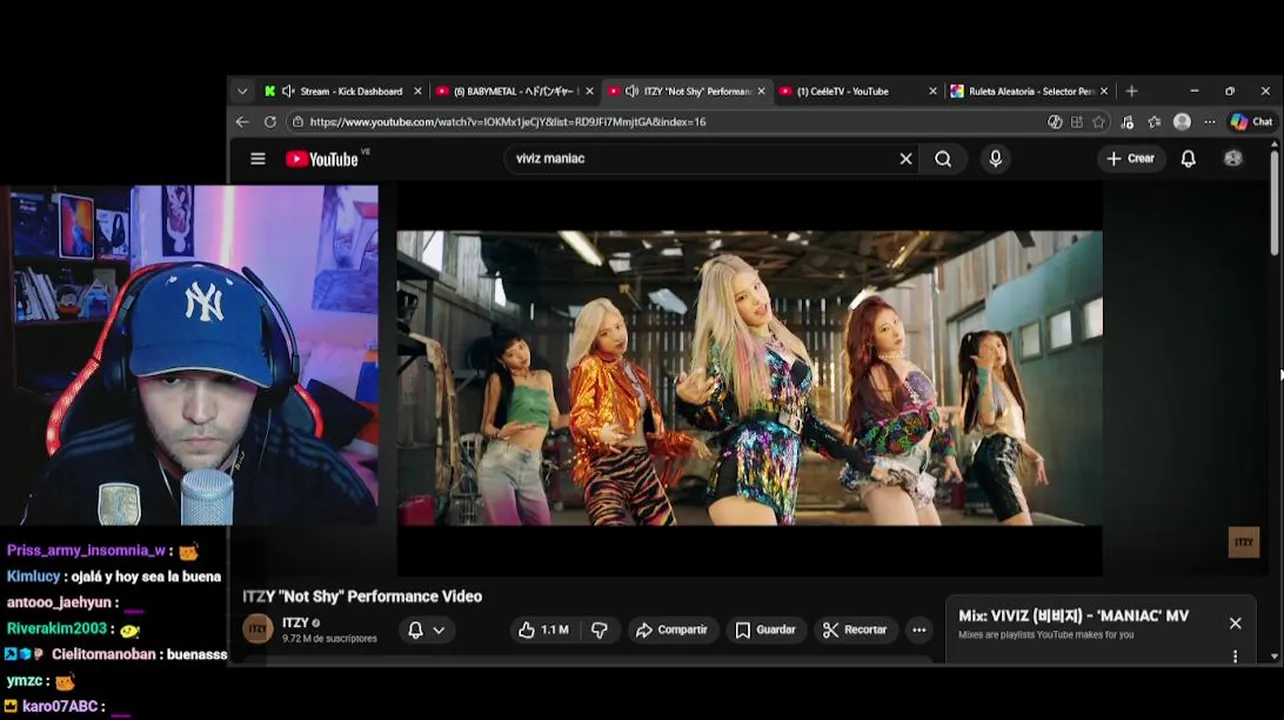View site info lock icon in address bar
The height and width of the screenshot is (720, 1284).
297,122
